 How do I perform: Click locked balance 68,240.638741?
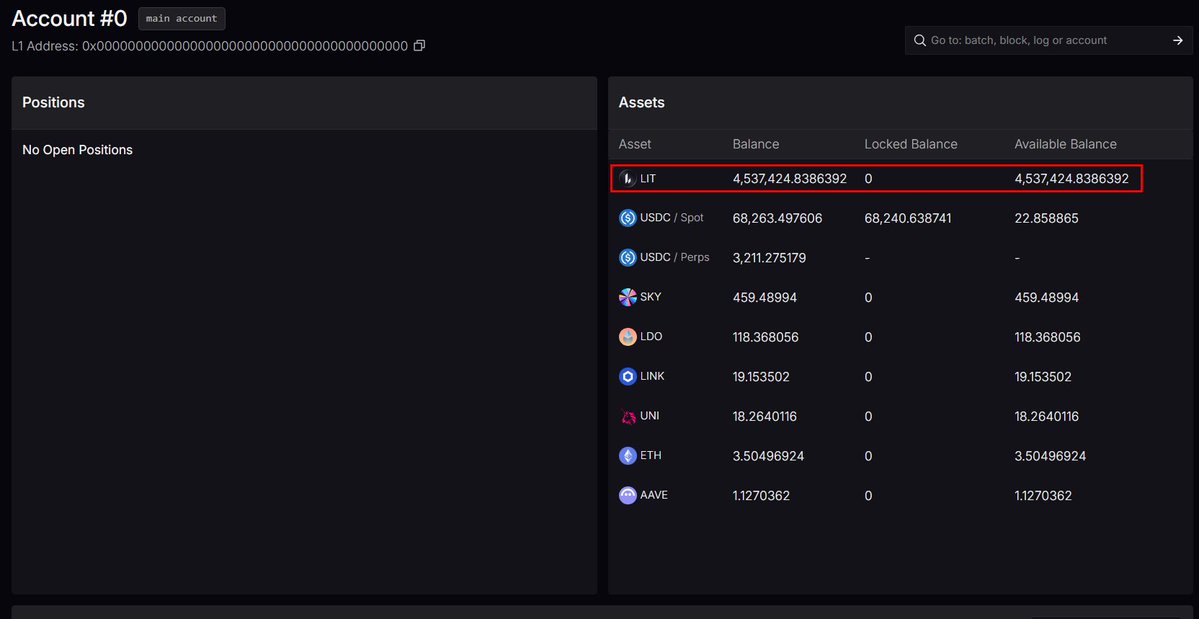[908, 219]
